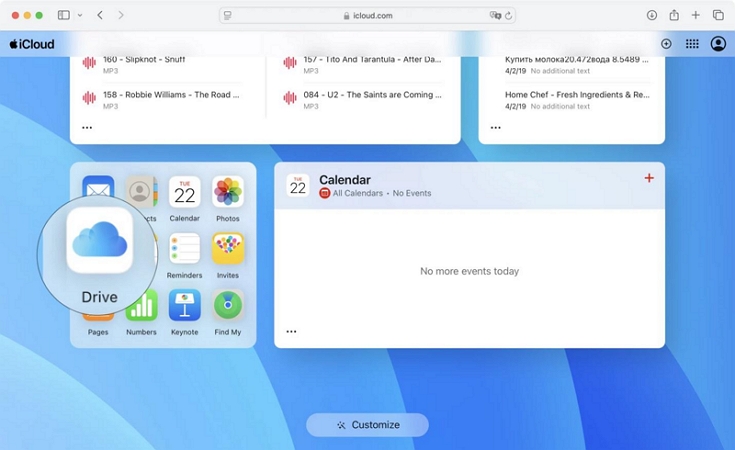Screen dimensions: 735x450
Task: Open Notes widget more options ellipsis
Action: 496,128
